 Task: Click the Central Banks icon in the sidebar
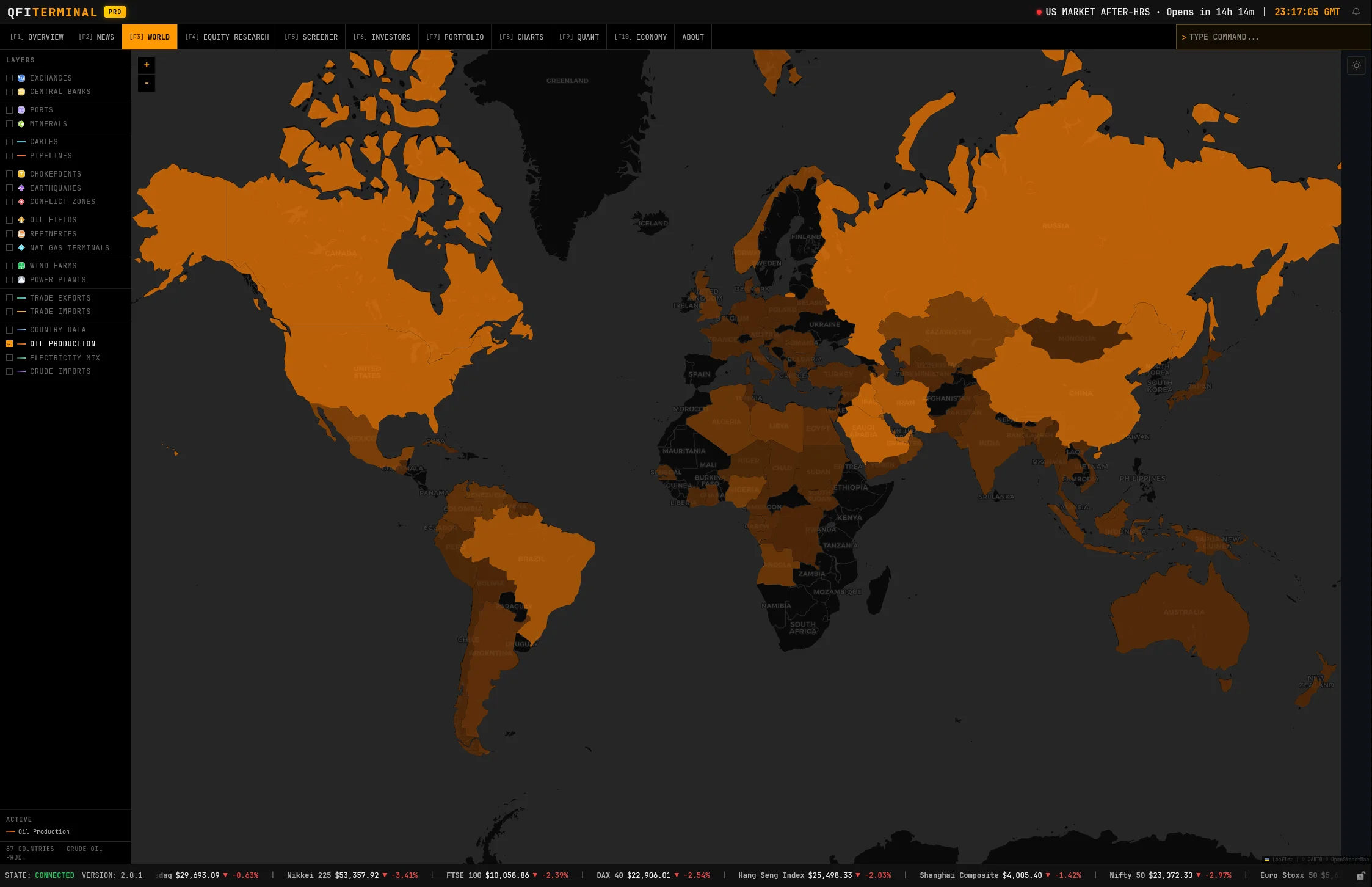click(x=21, y=92)
